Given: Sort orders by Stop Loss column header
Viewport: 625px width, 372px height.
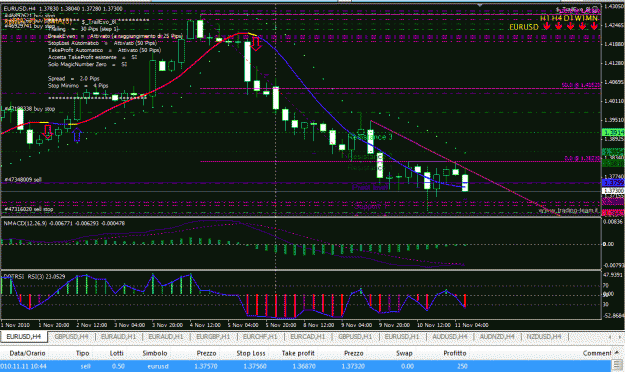Looking at the screenshot, I should coord(251,353).
